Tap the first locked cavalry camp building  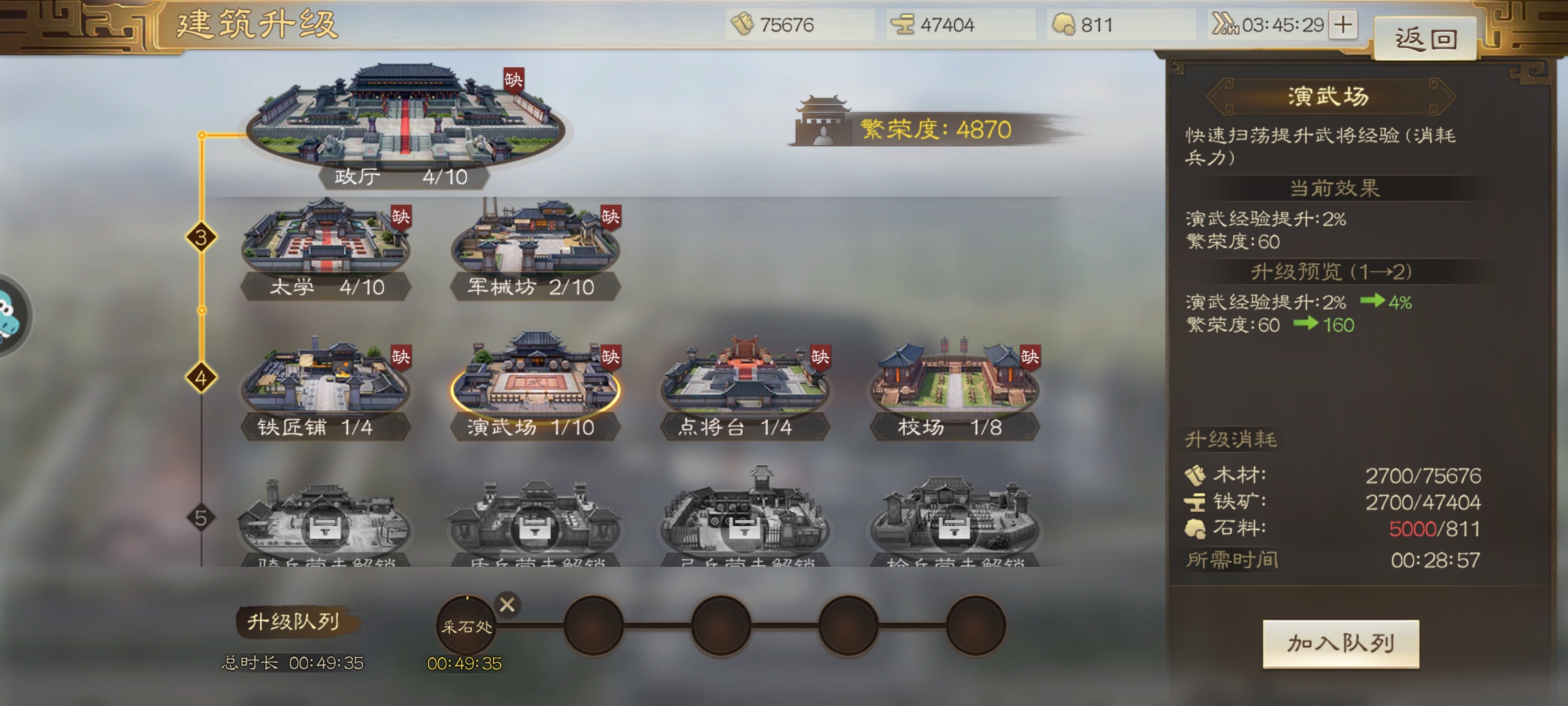pyautogui.click(x=325, y=523)
